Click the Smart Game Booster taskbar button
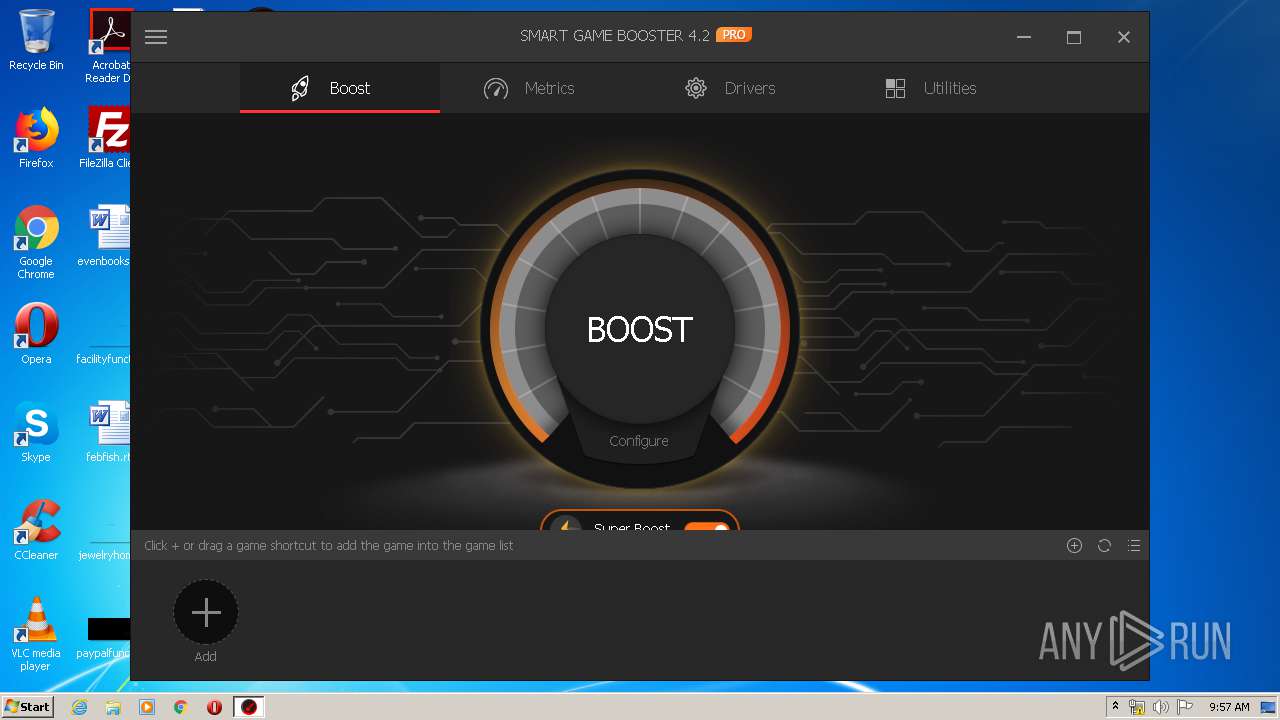This screenshot has width=1280, height=720. (249, 707)
